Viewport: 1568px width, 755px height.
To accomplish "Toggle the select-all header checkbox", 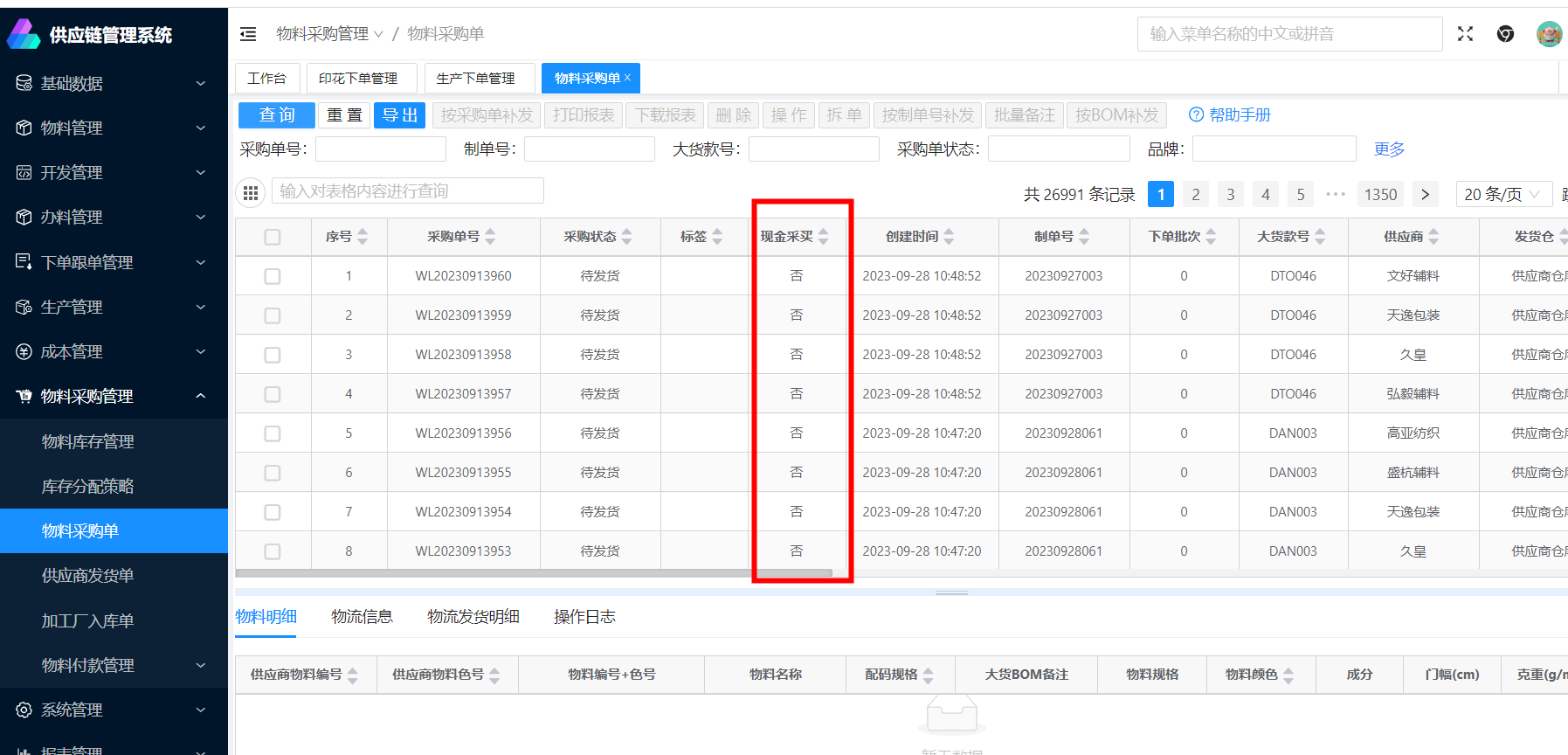I will (x=273, y=237).
